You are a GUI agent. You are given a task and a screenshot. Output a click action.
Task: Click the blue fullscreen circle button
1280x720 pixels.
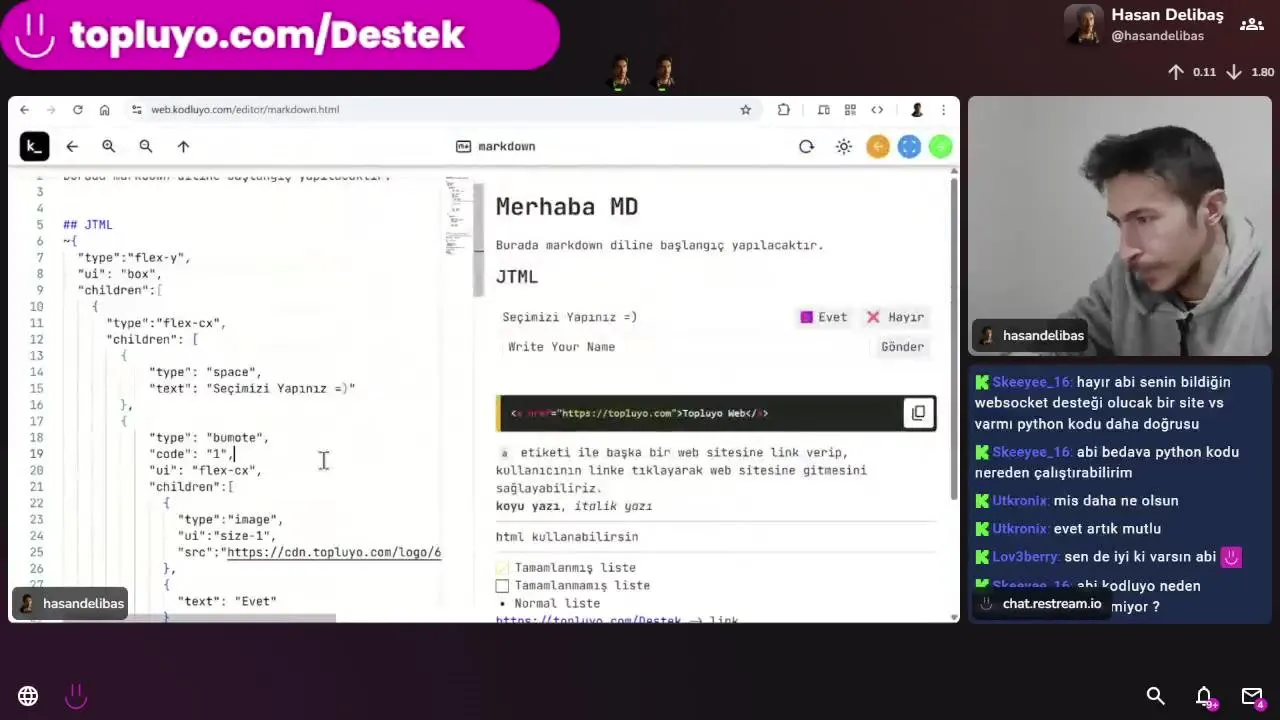[x=909, y=147]
